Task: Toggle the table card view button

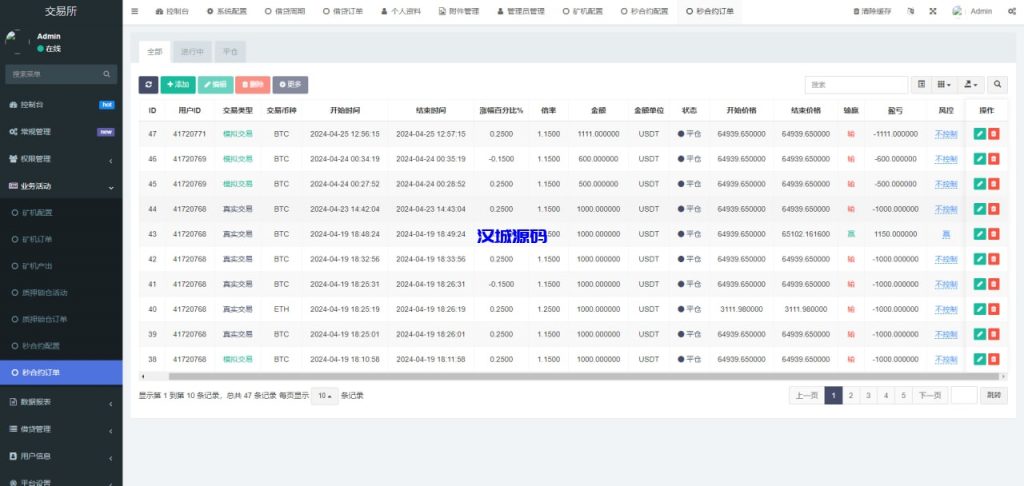Action: 922,85
